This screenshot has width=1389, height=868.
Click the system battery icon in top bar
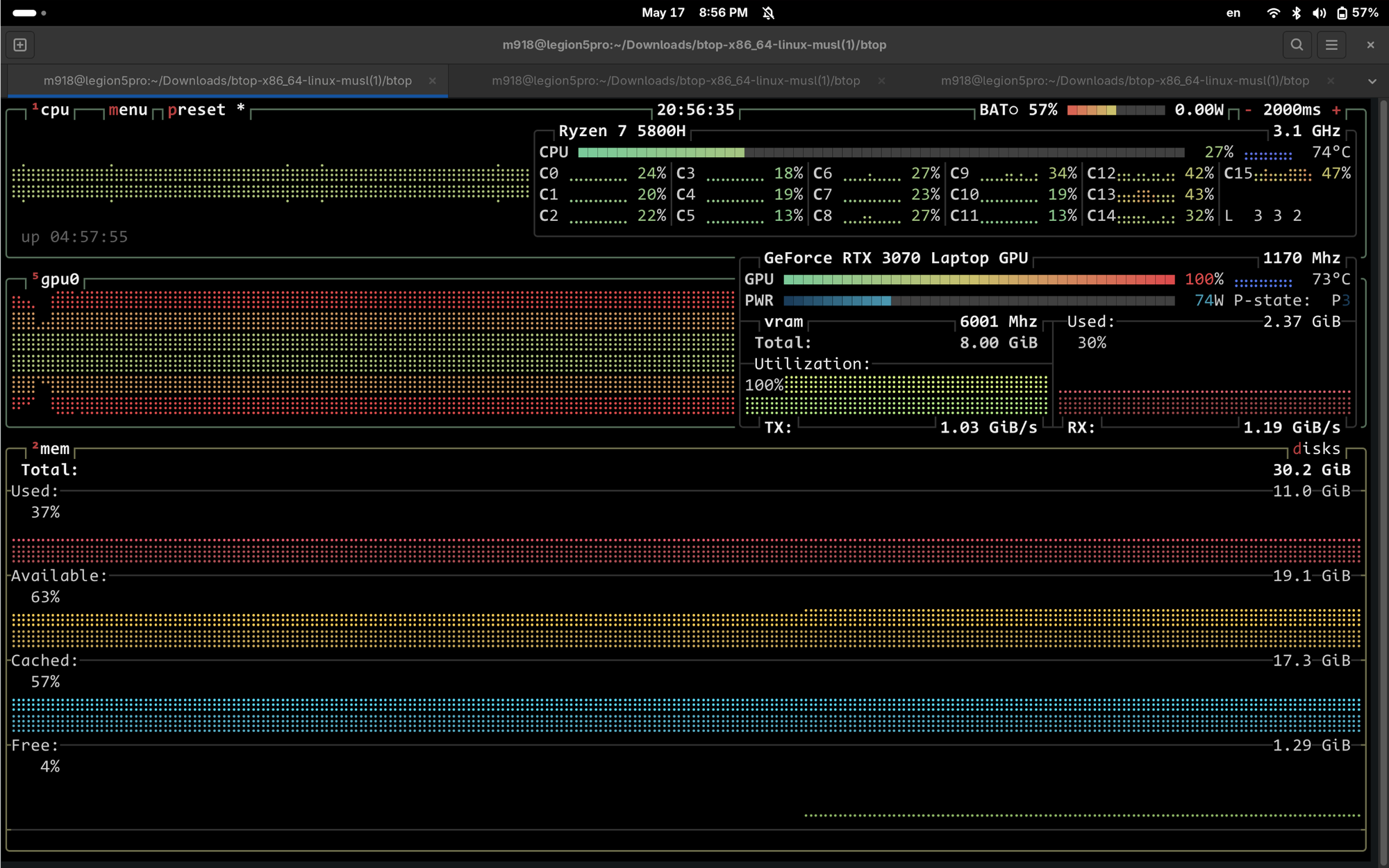1342,12
